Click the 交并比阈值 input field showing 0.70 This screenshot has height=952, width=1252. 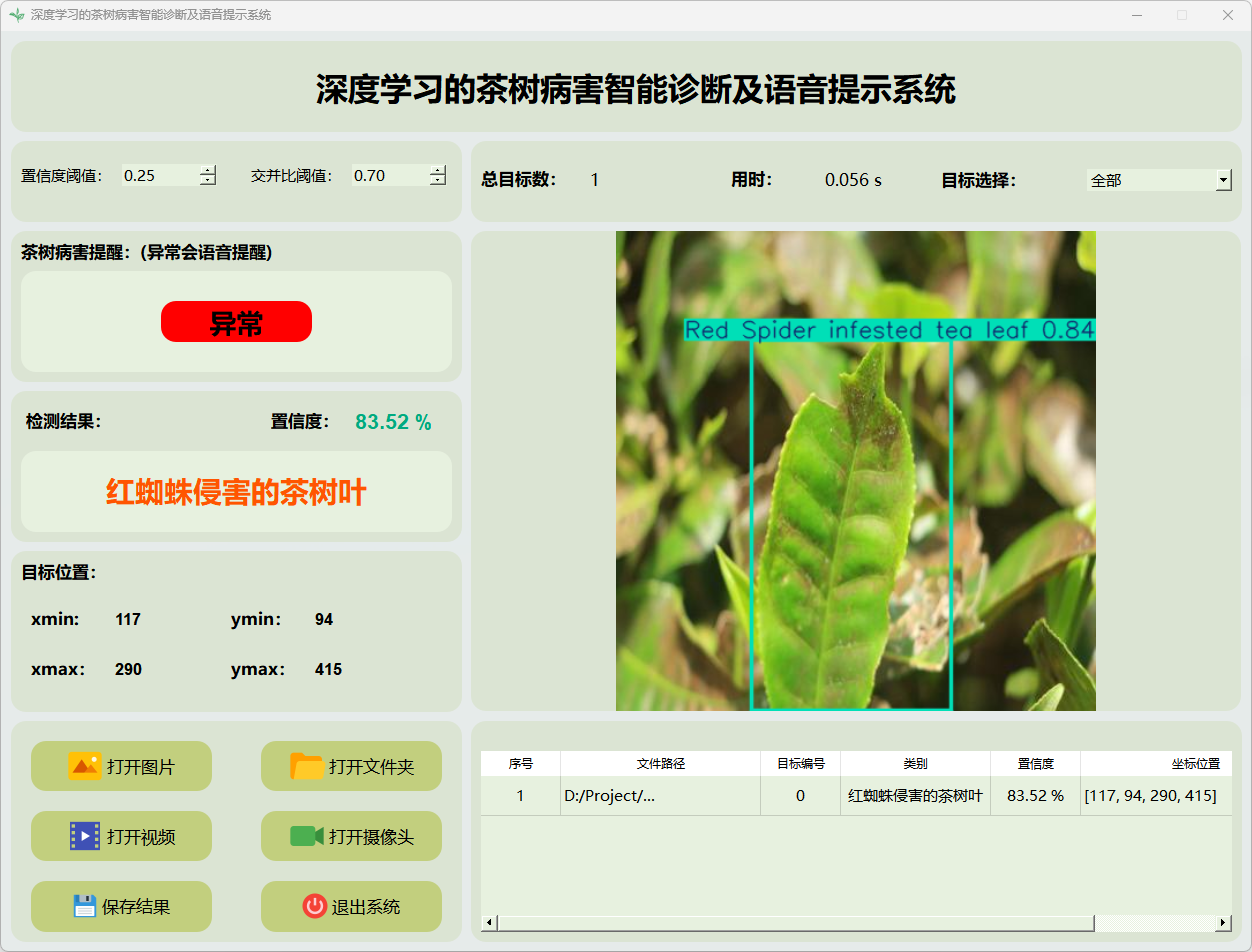(x=388, y=175)
